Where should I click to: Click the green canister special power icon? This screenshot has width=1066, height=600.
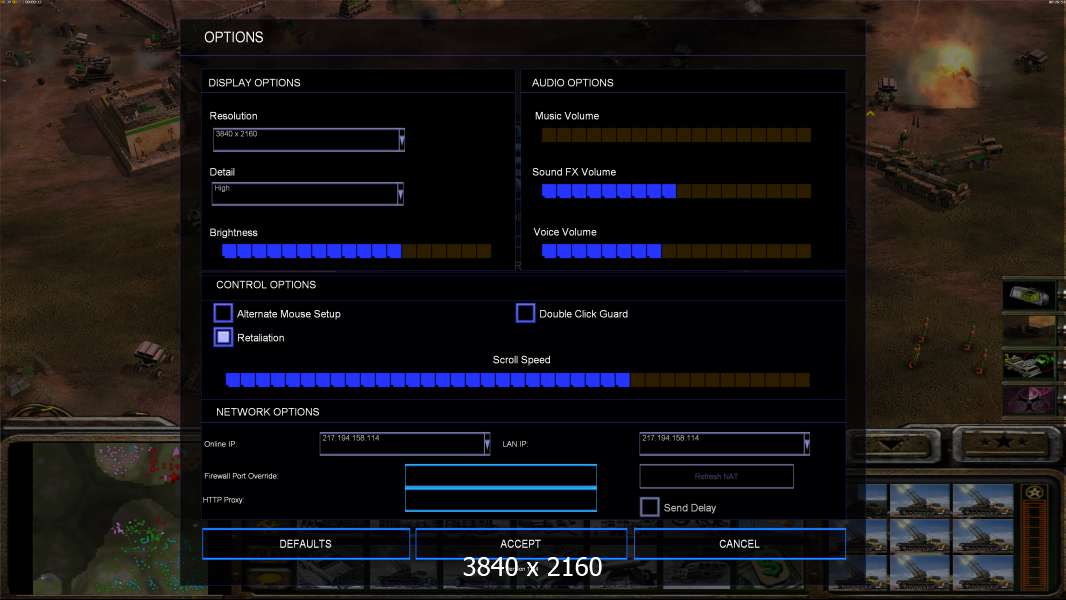1029,296
